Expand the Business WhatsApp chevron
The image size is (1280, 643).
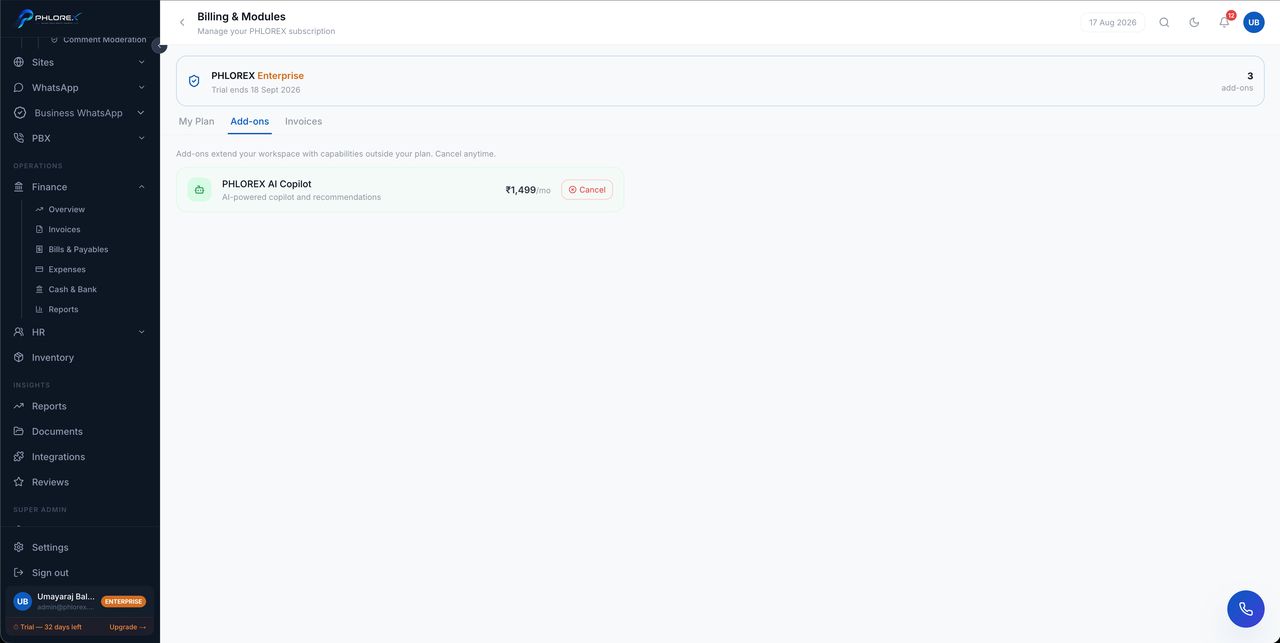[x=141, y=113]
